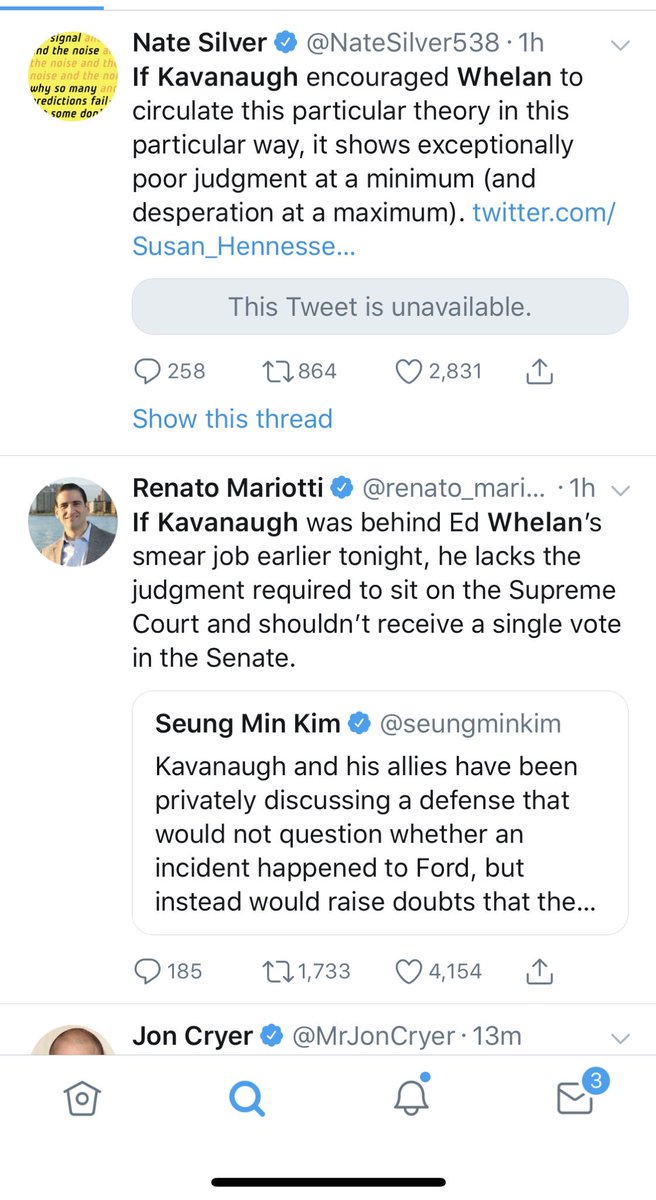The image size is (656, 1200).
Task: Expand Jon Cryer tweet options chevron
Action: [x=620, y=1038]
